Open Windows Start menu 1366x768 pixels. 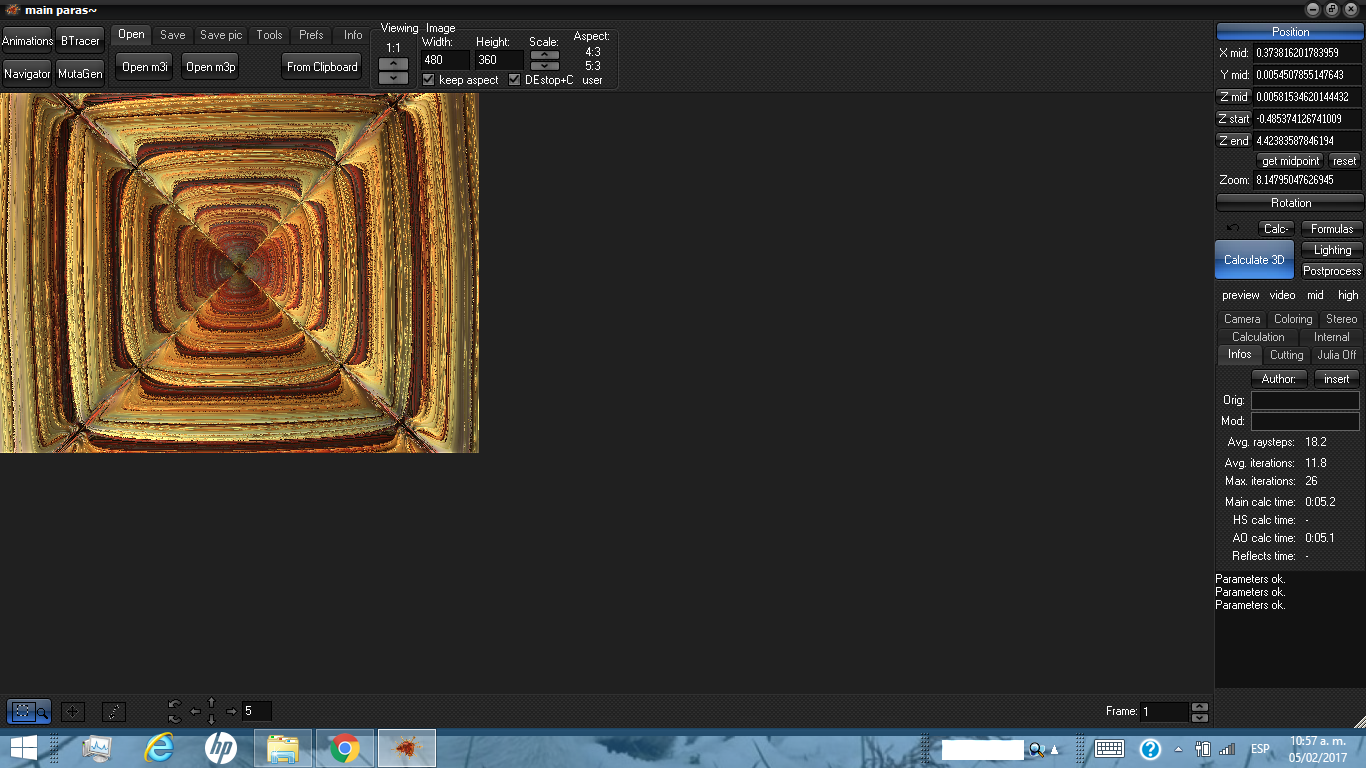pyautogui.click(x=23, y=748)
